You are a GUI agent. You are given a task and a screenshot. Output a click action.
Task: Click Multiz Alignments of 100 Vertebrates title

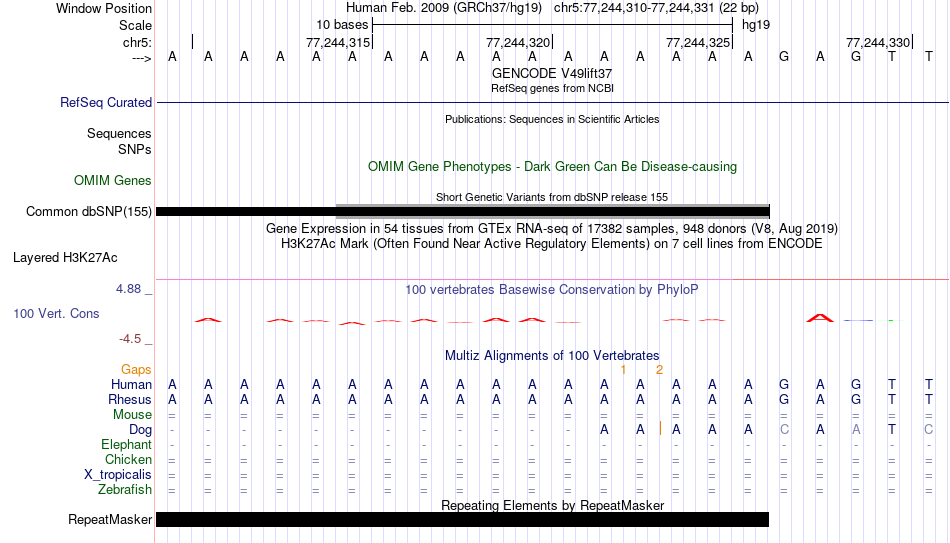coord(552,356)
